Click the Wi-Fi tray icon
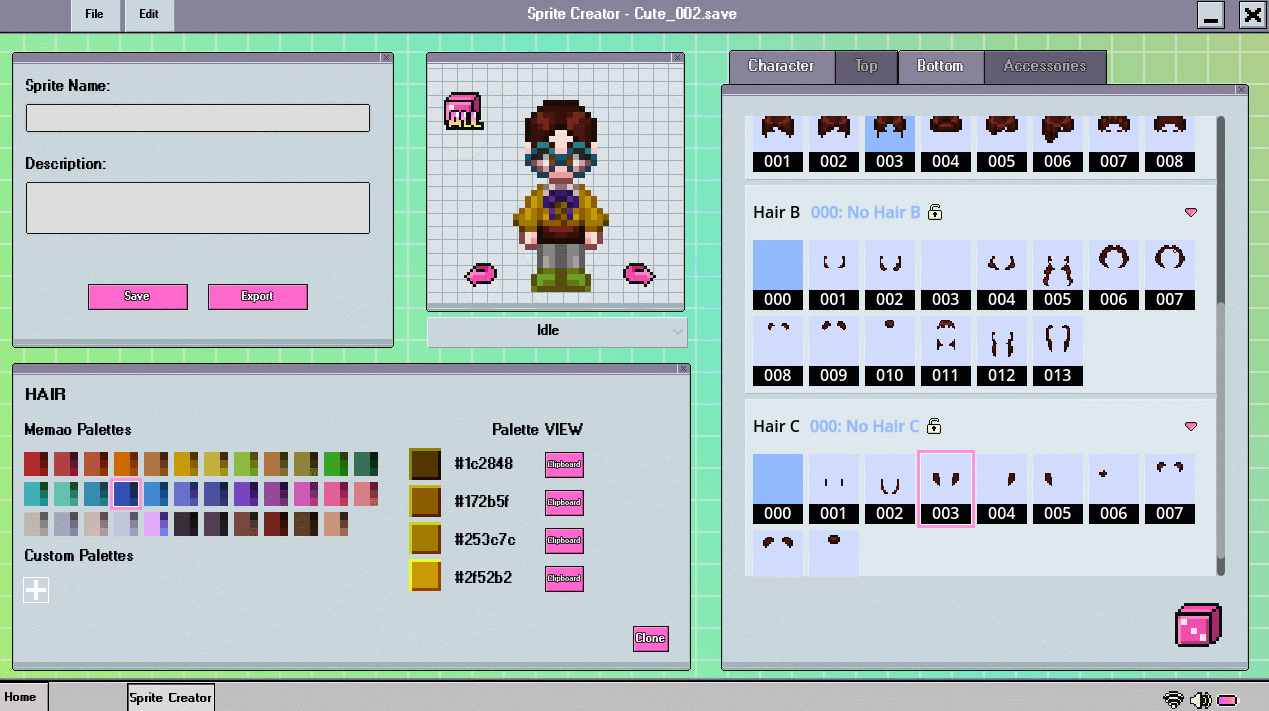The height and width of the screenshot is (711, 1269). (1174, 699)
